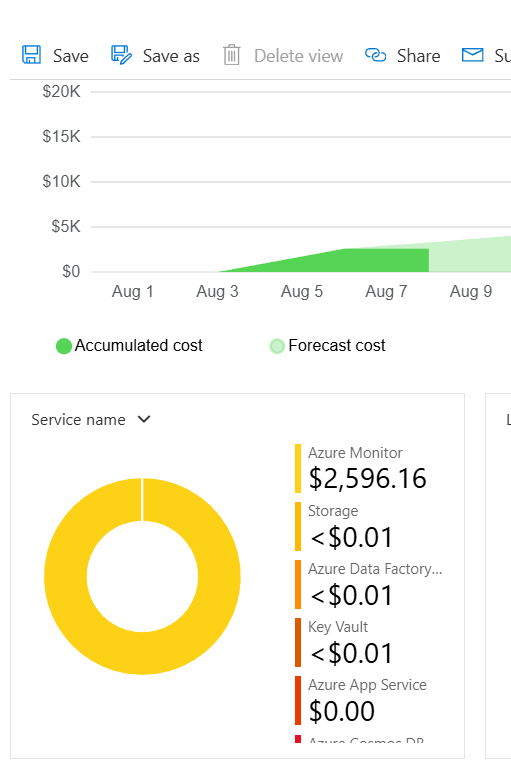Click the Save button label
The image size is (511, 769).
point(71,56)
